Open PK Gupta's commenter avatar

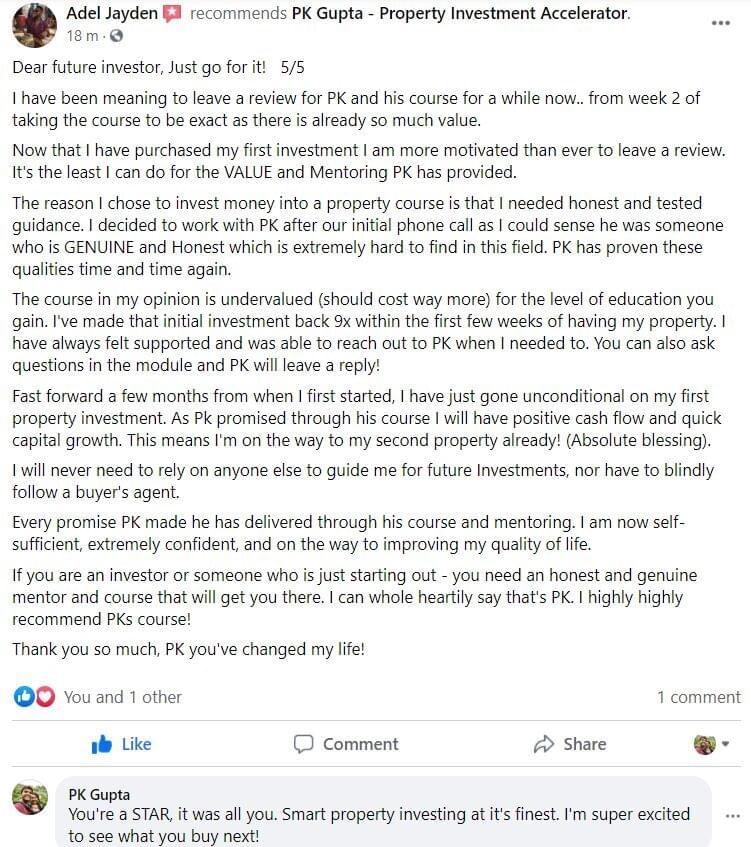pyautogui.click(x=31, y=798)
